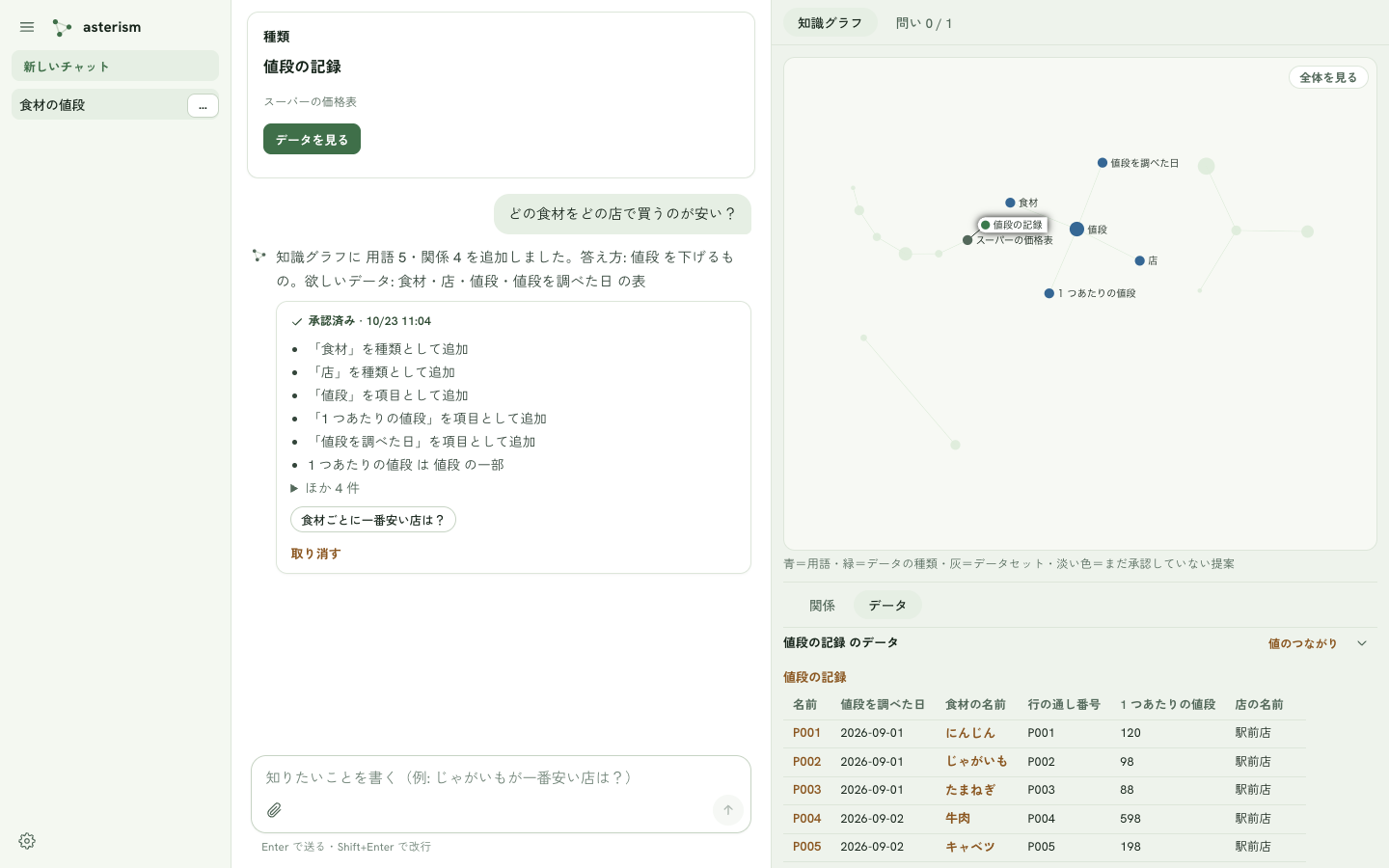Start a 新しいチャット
The image size is (1389, 868).
[115, 66]
